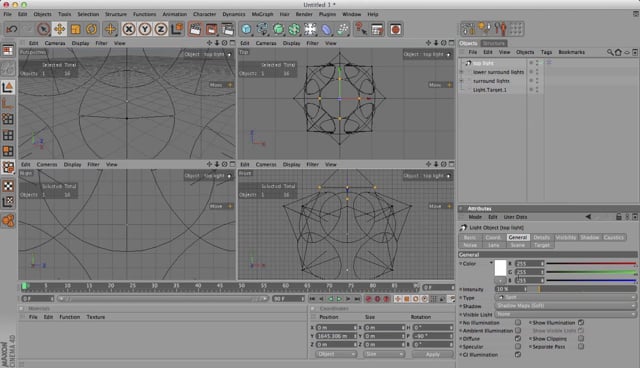
Task: Open the Shadow tab in Attributes
Action: [589, 237]
